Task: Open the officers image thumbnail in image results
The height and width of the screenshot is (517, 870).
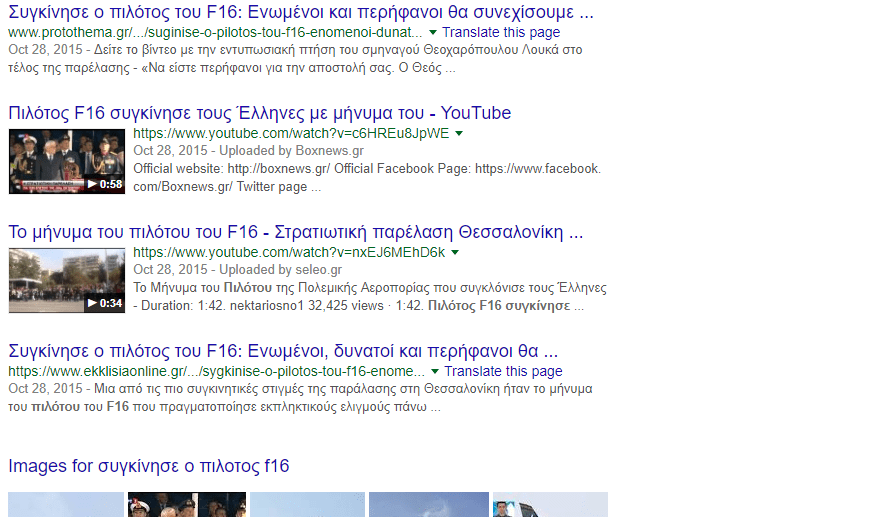Action: tap(187, 504)
